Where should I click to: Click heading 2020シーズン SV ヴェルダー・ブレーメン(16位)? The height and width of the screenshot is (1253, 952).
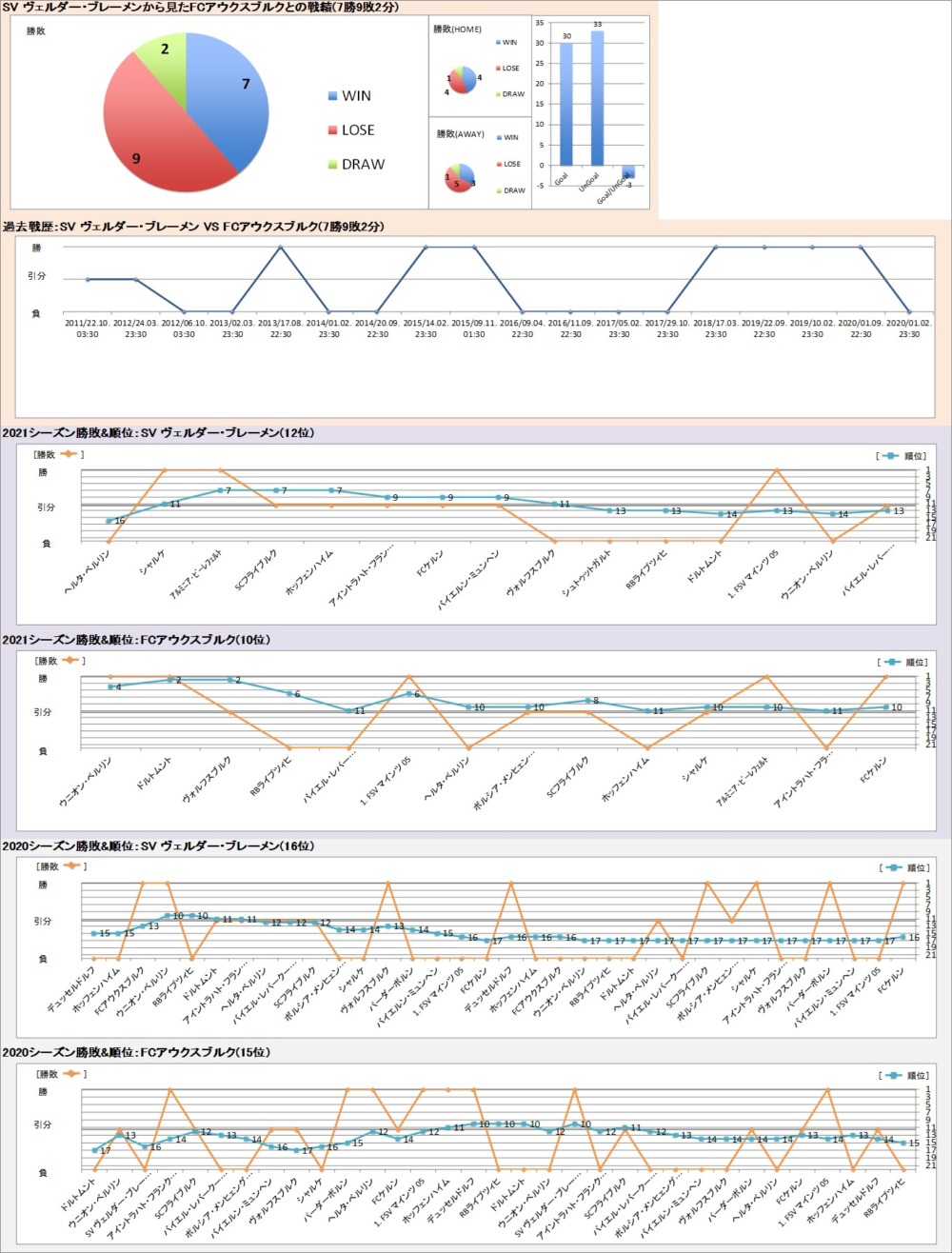click(158, 845)
